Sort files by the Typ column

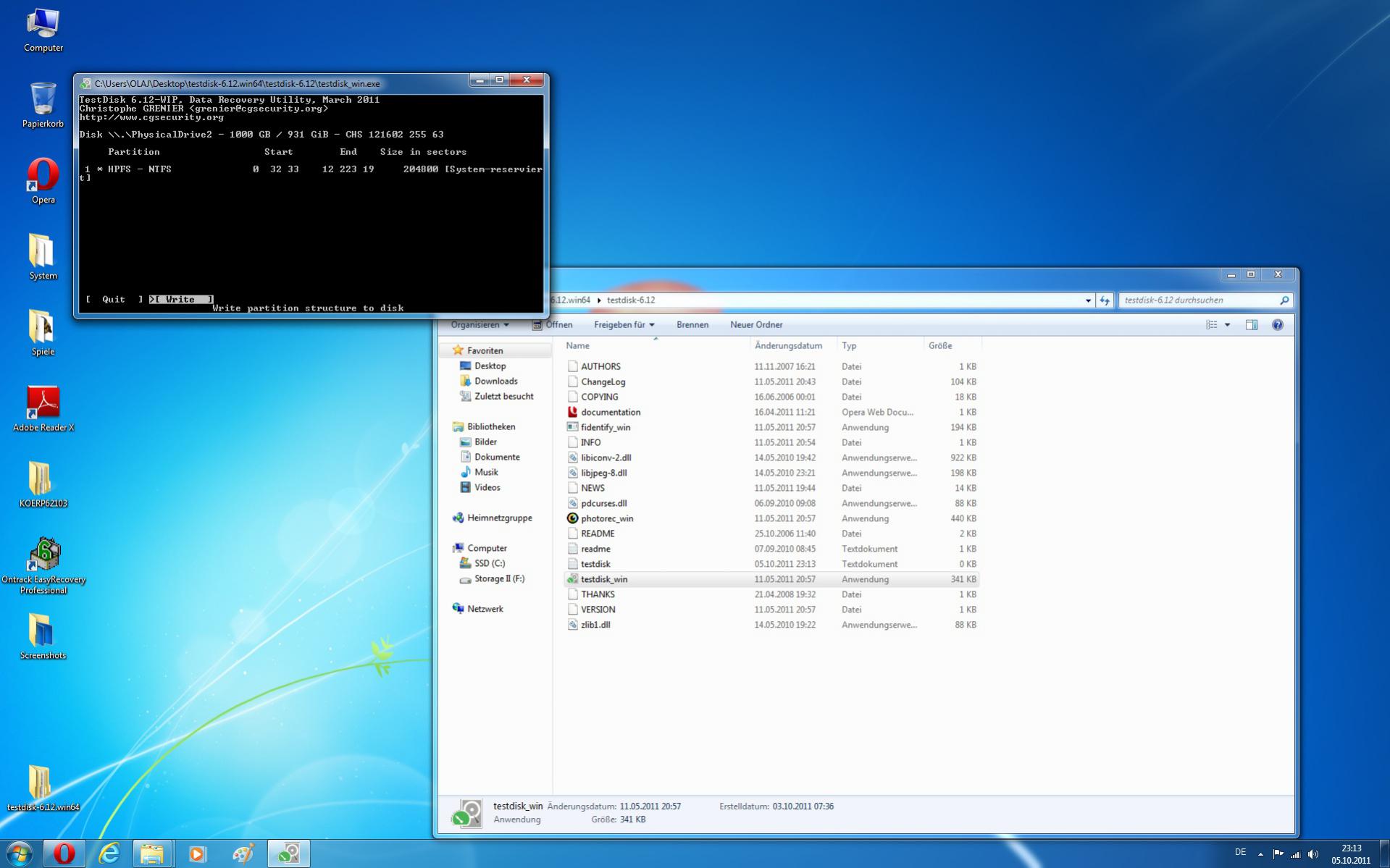[x=881, y=346]
